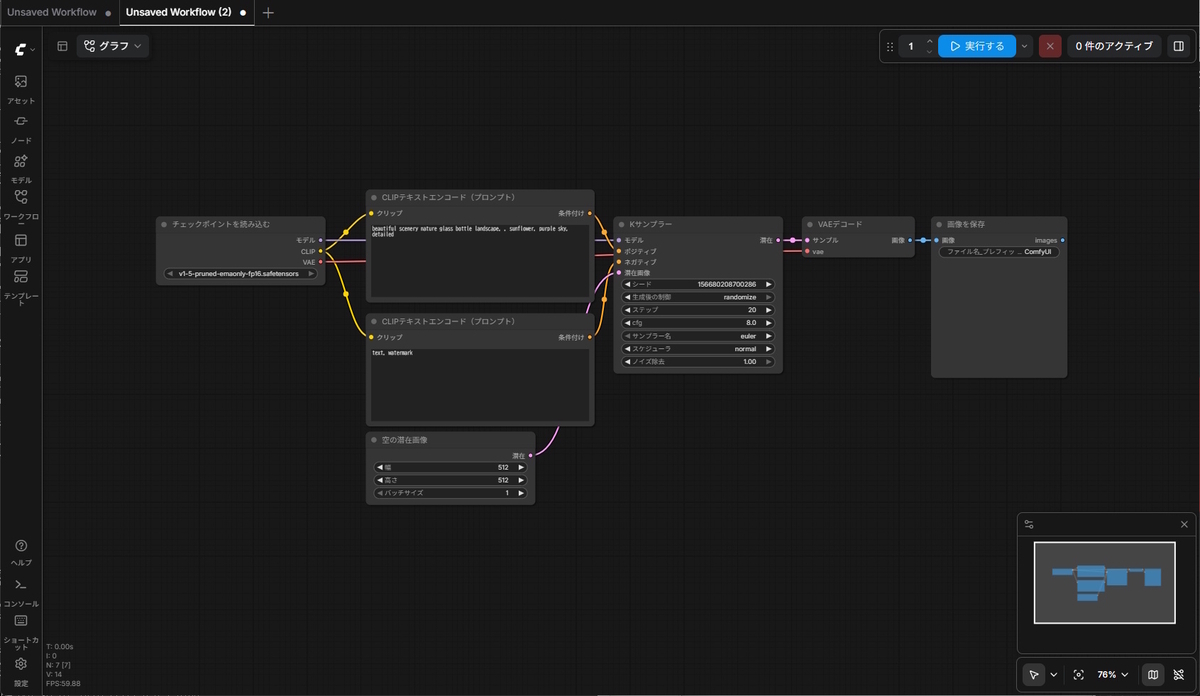Toggle link visibility in canvas toolbar
The height and width of the screenshot is (696, 1200).
pos(1178,675)
